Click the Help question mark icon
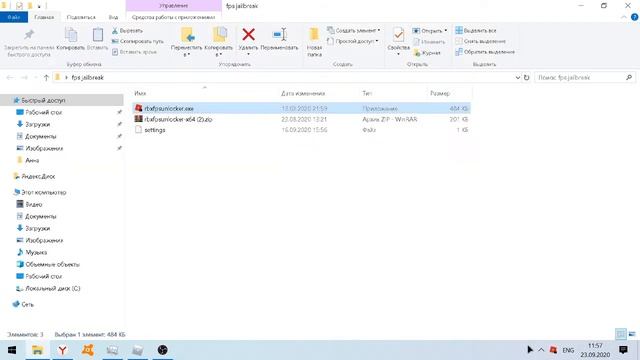This screenshot has width=640, height=360. click(x=635, y=17)
